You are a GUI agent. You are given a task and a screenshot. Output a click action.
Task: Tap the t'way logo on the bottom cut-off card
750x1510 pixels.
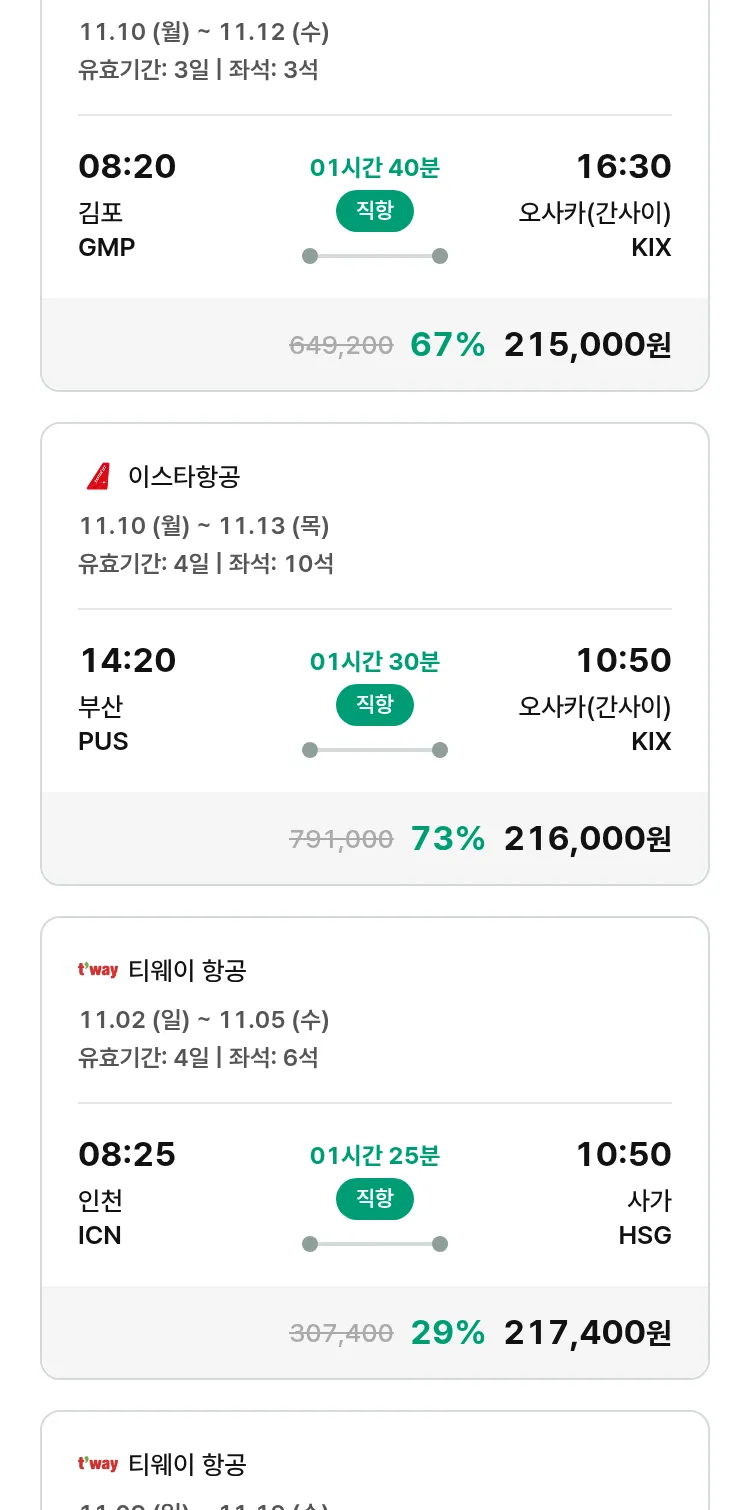click(98, 1464)
